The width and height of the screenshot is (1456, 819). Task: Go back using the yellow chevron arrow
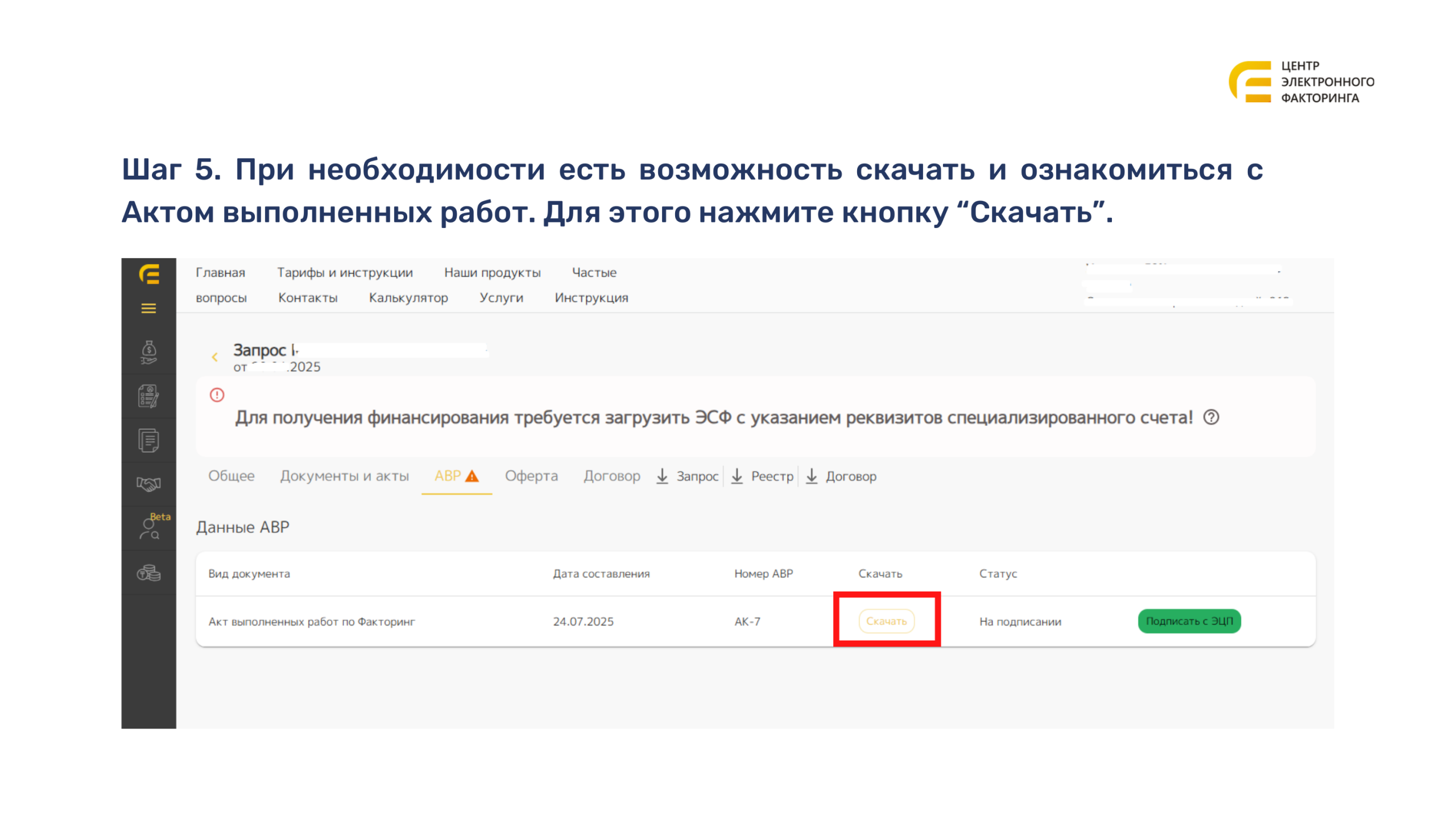[x=215, y=357]
